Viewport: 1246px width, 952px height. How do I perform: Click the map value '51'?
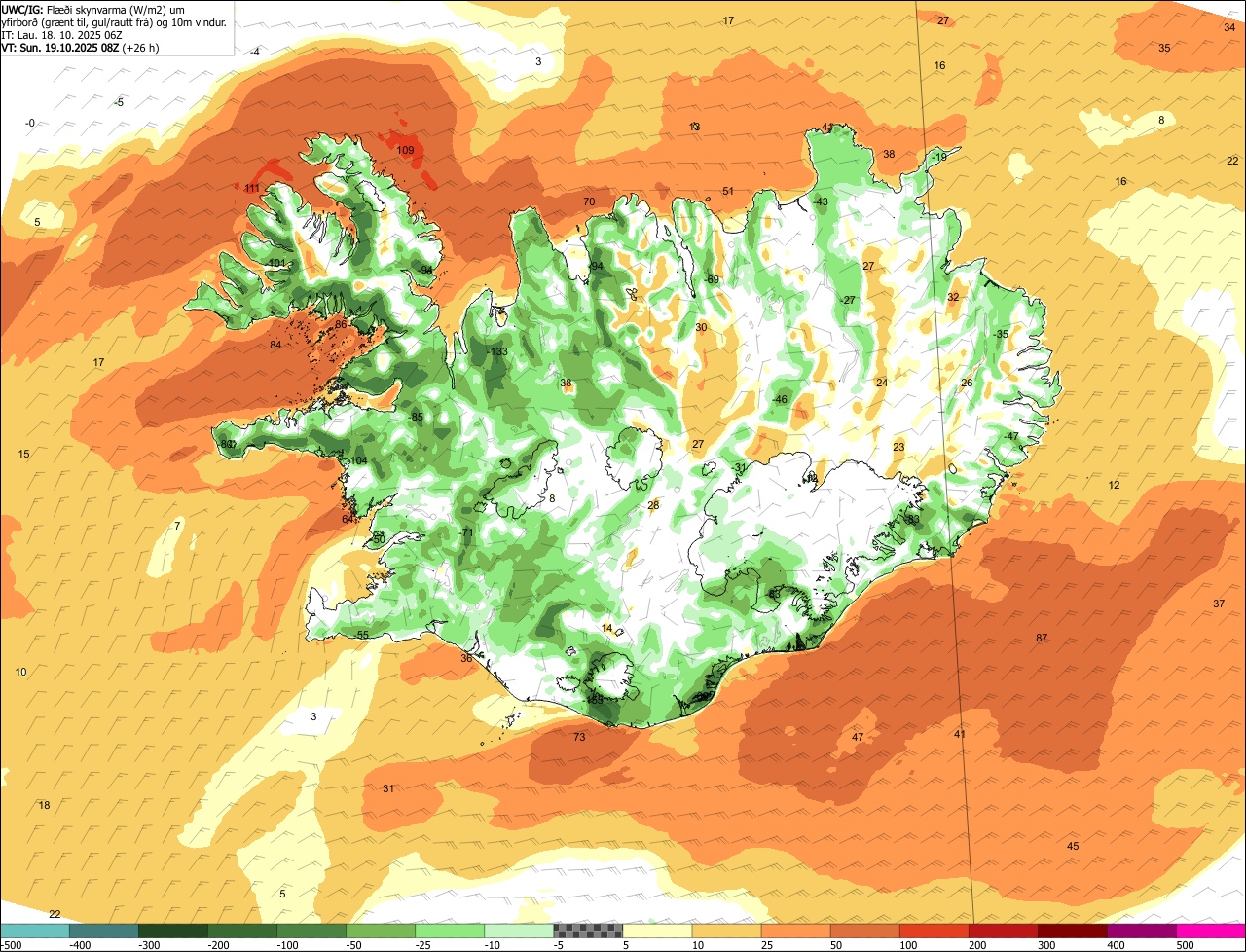[728, 192]
